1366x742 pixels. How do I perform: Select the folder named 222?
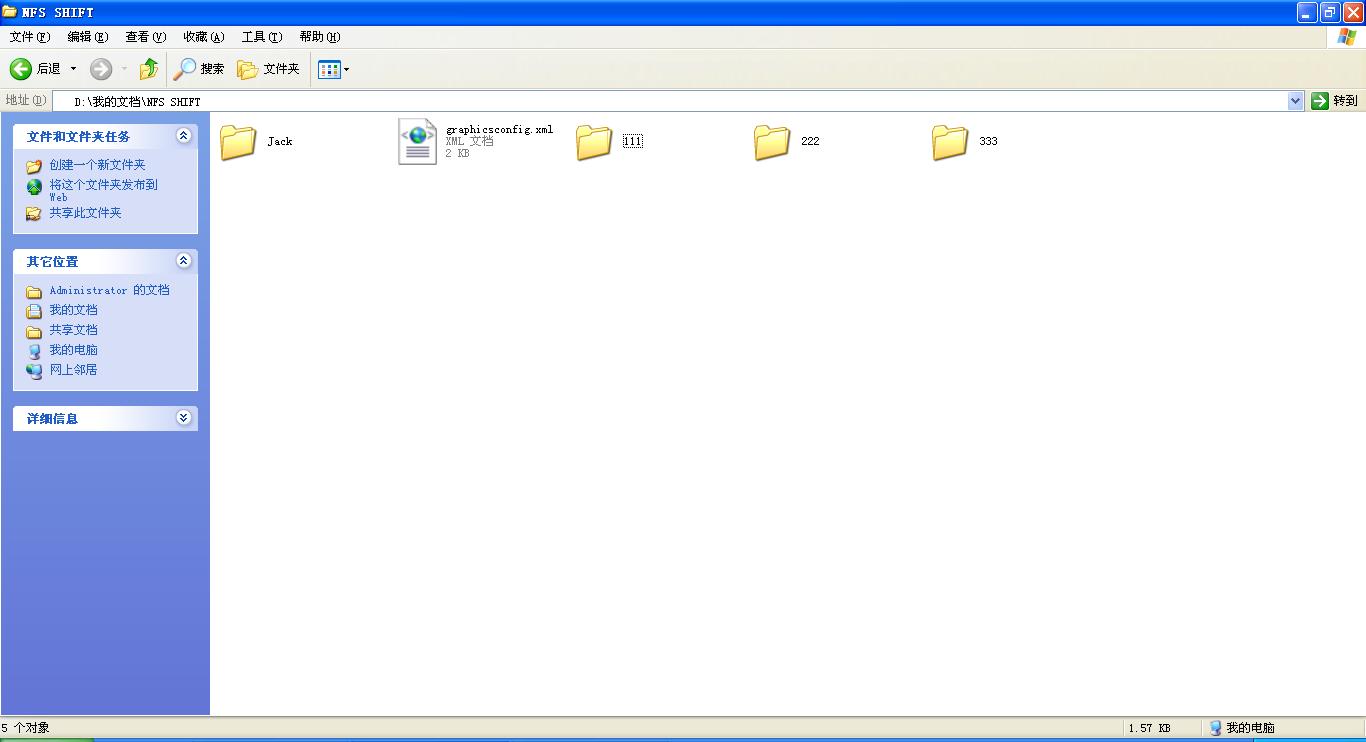772,142
